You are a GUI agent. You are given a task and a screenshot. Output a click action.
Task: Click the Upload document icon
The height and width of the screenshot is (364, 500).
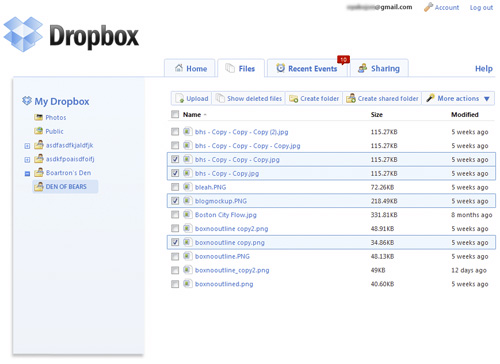click(180, 98)
